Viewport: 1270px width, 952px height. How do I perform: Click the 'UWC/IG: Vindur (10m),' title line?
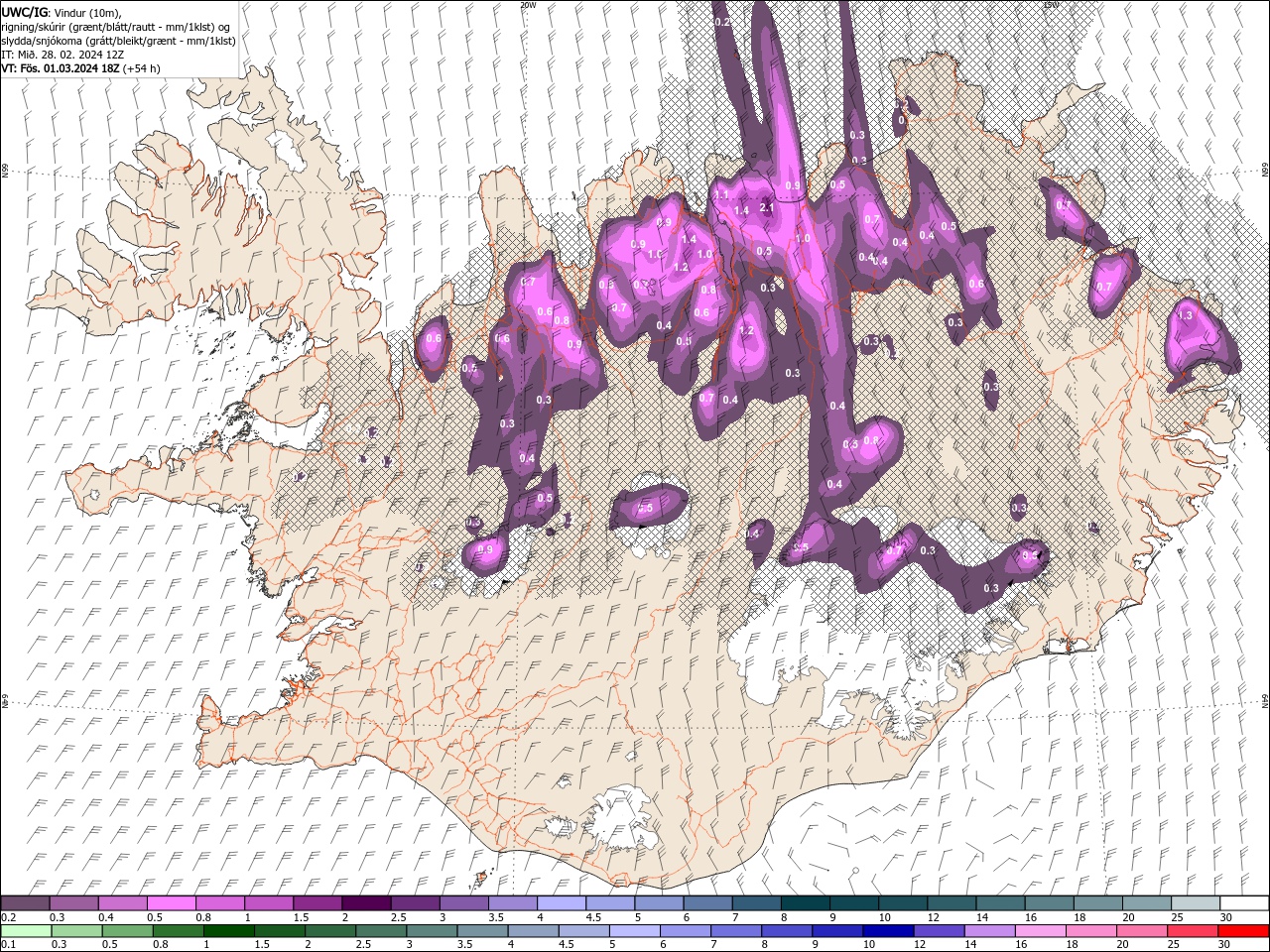click(62, 12)
